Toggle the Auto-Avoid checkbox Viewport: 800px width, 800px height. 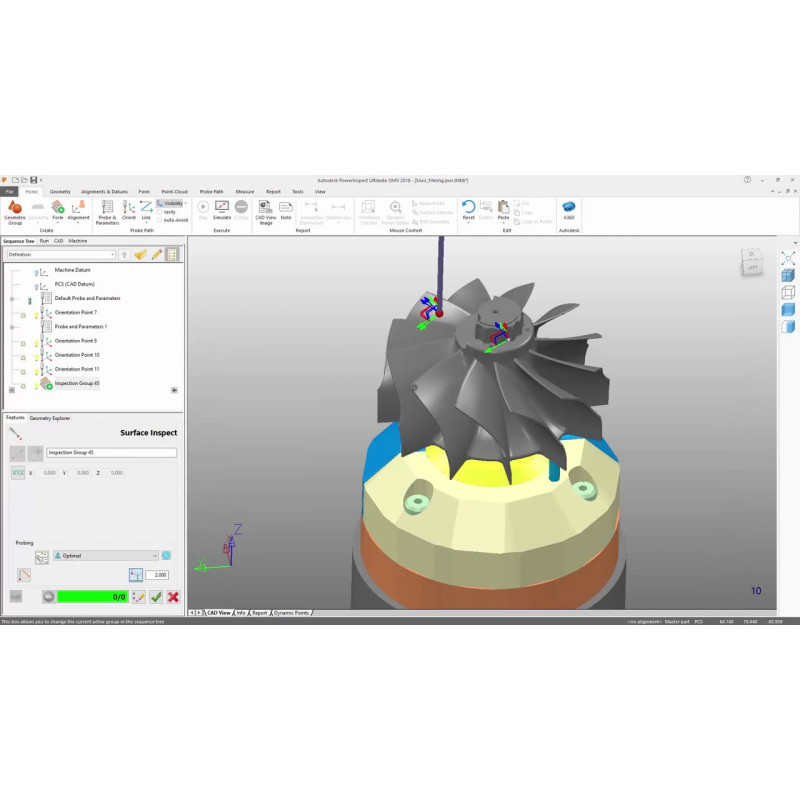tap(160, 220)
